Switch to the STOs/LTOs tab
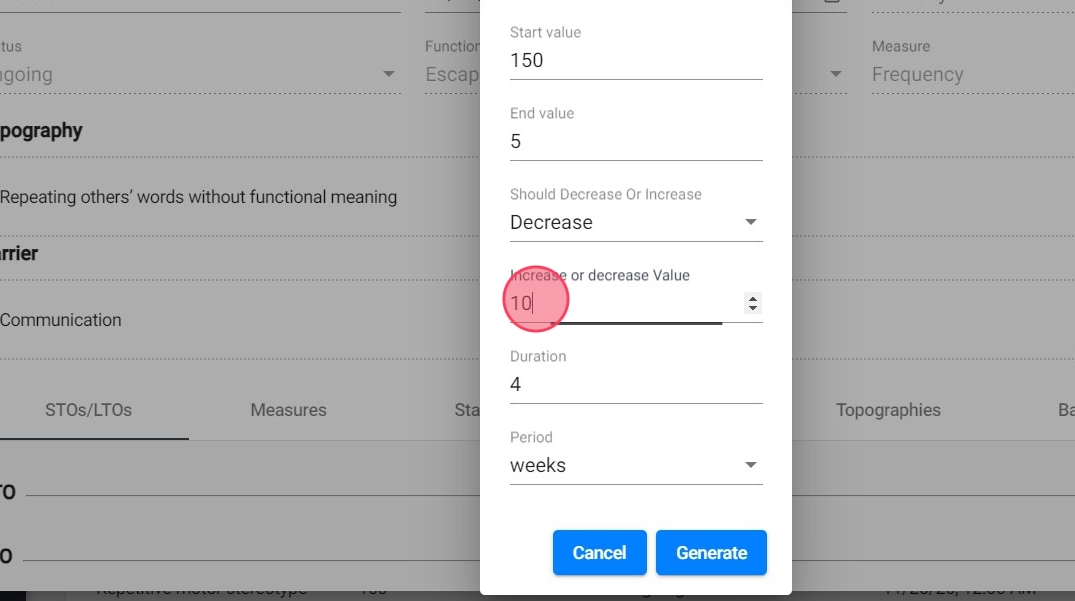 tap(88, 410)
